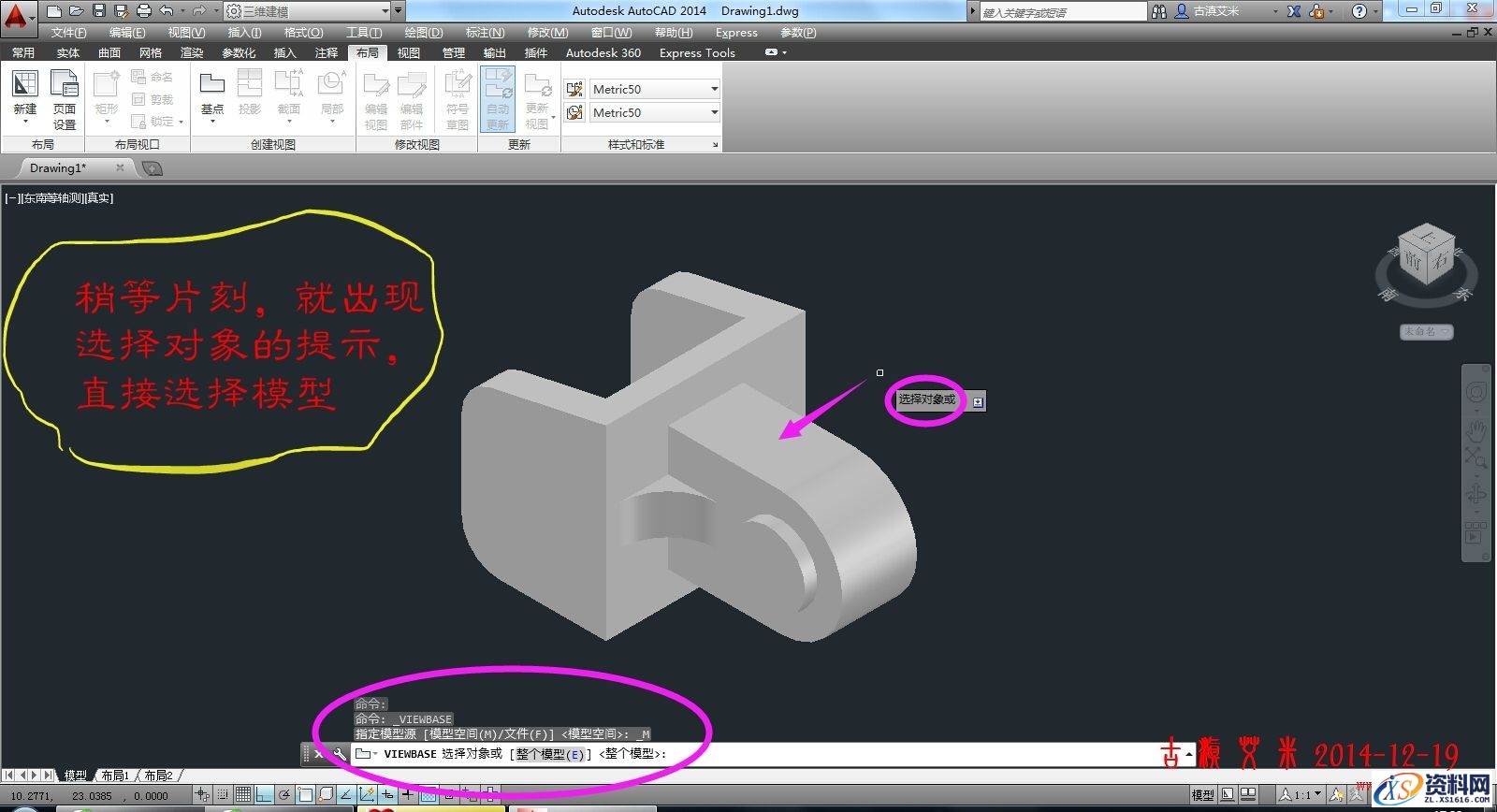Toggle ortho mode in status bar

pos(264,795)
